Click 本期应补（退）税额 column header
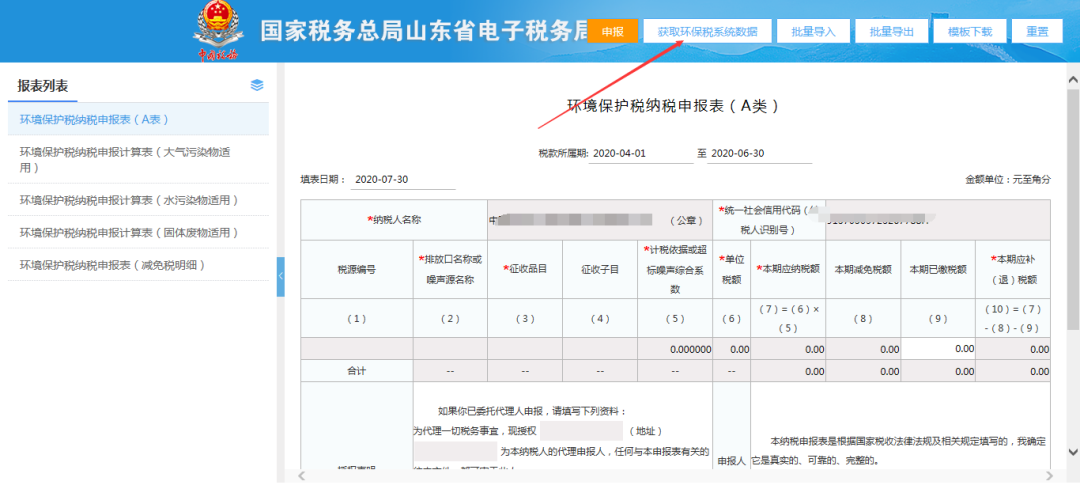1080x485 pixels. [x=1013, y=269]
